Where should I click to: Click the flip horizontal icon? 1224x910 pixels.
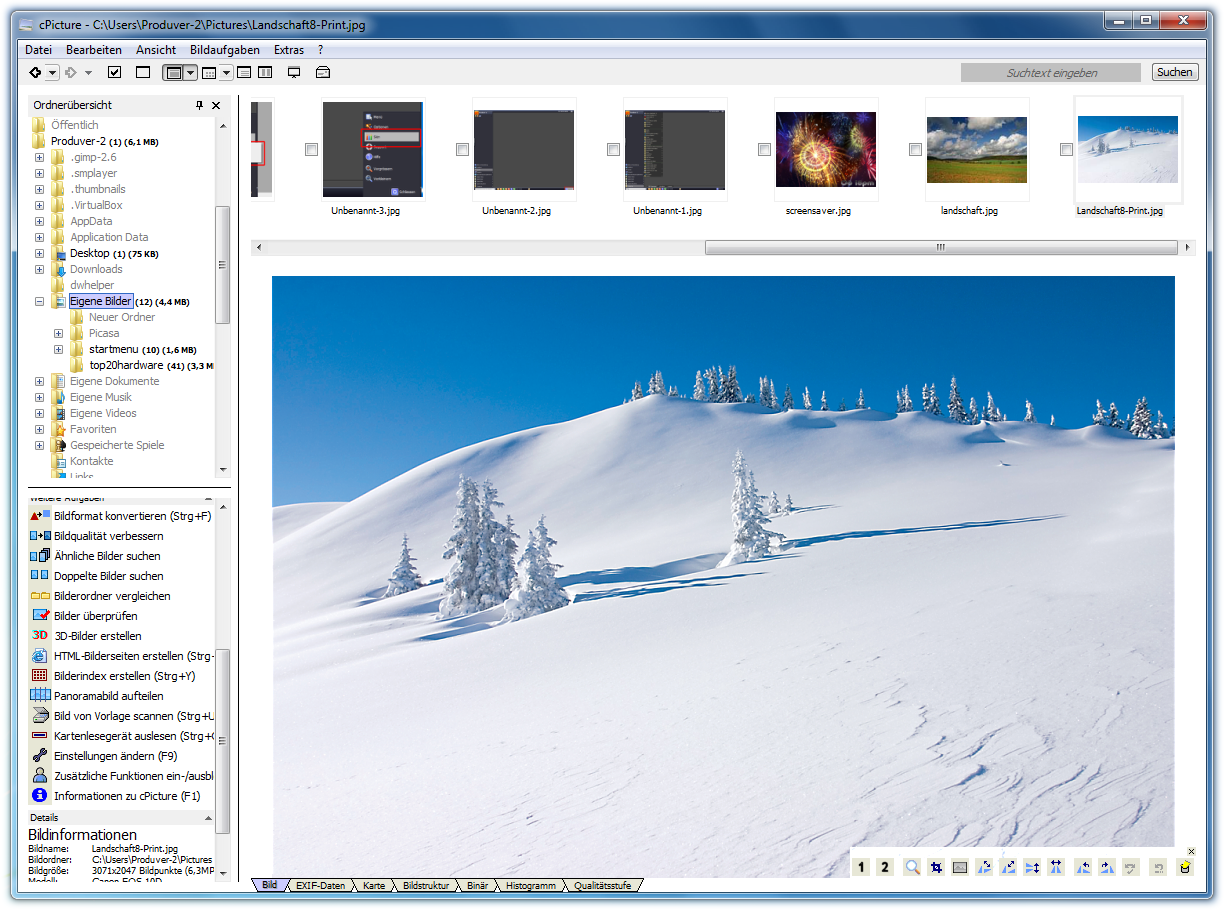tap(1056, 867)
